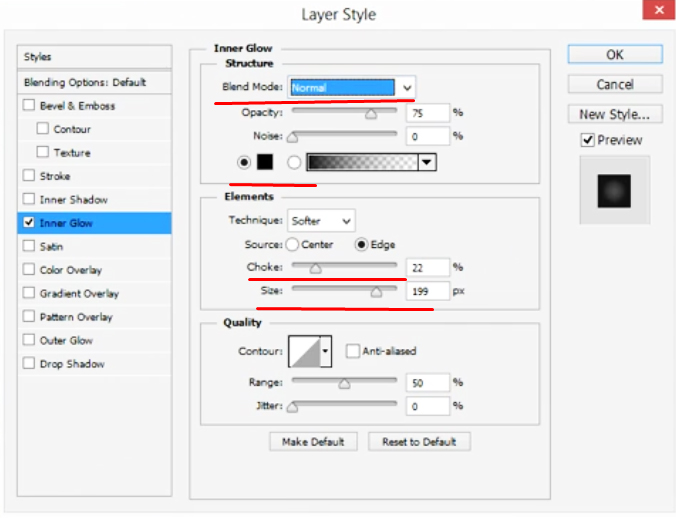Choose Center as glow source
Image resolution: width=676 pixels, height=518 pixels.
(292, 244)
